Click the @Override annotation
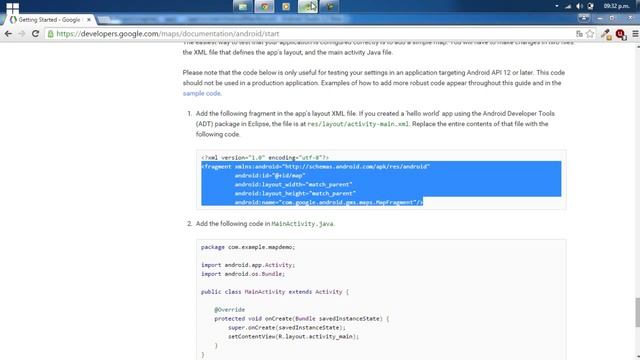 [229, 310]
